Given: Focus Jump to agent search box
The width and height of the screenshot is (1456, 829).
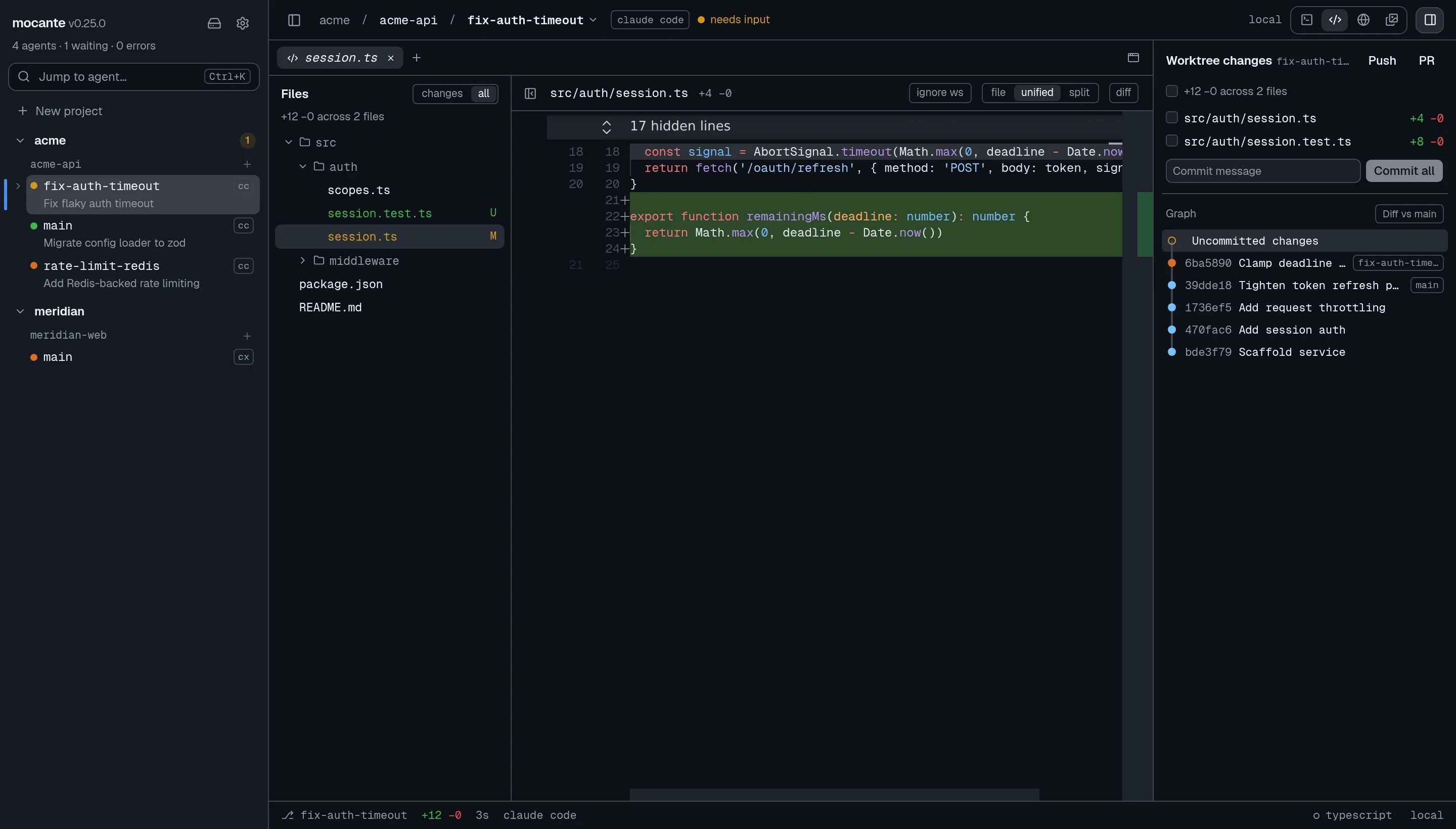Looking at the screenshot, I should point(134,76).
